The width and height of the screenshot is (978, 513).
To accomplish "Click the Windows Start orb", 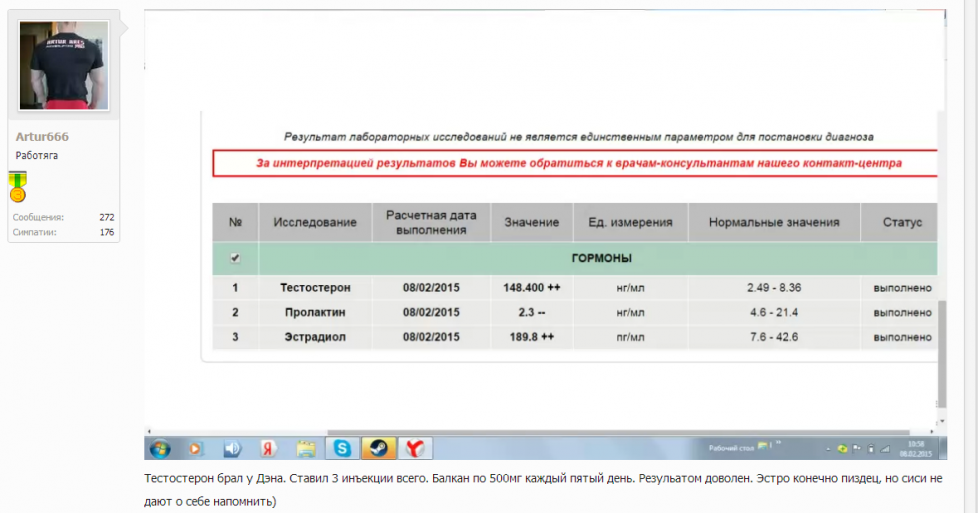I will (x=160, y=448).
